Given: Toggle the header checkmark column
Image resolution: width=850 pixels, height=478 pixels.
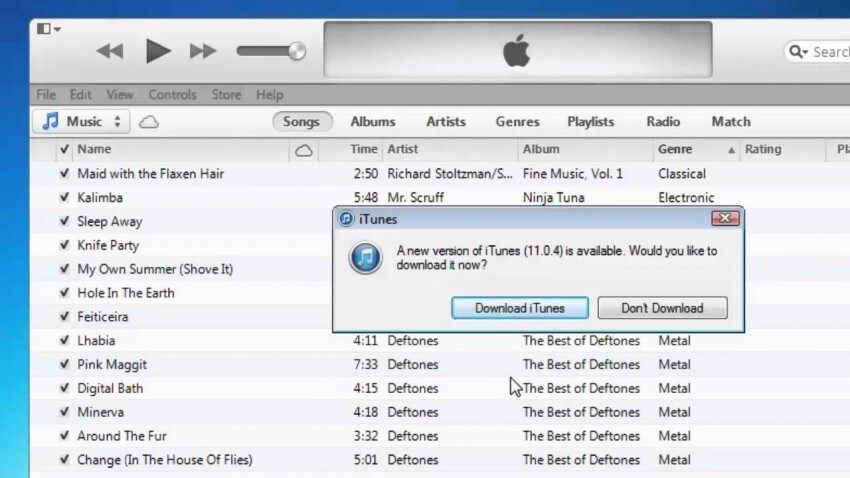Looking at the screenshot, I should (64, 149).
